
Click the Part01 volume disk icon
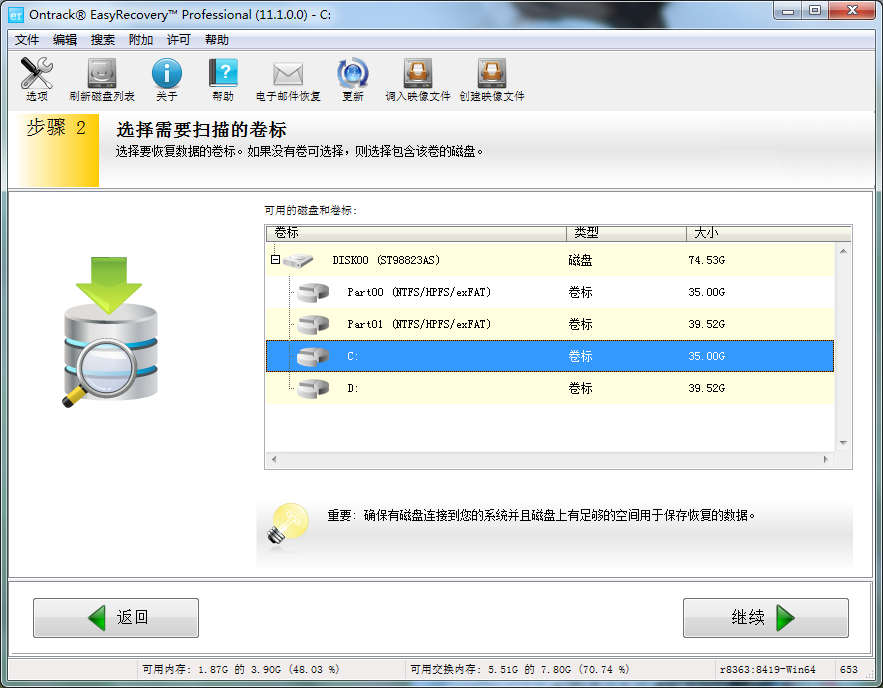point(313,324)
